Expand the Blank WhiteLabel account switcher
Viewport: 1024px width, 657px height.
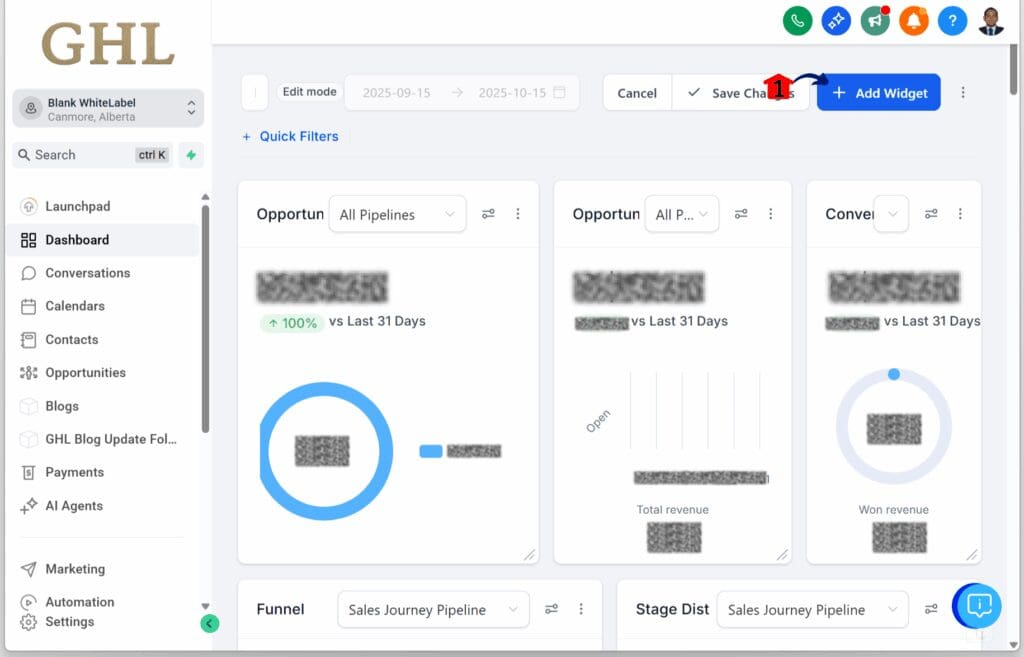(107, 107)
